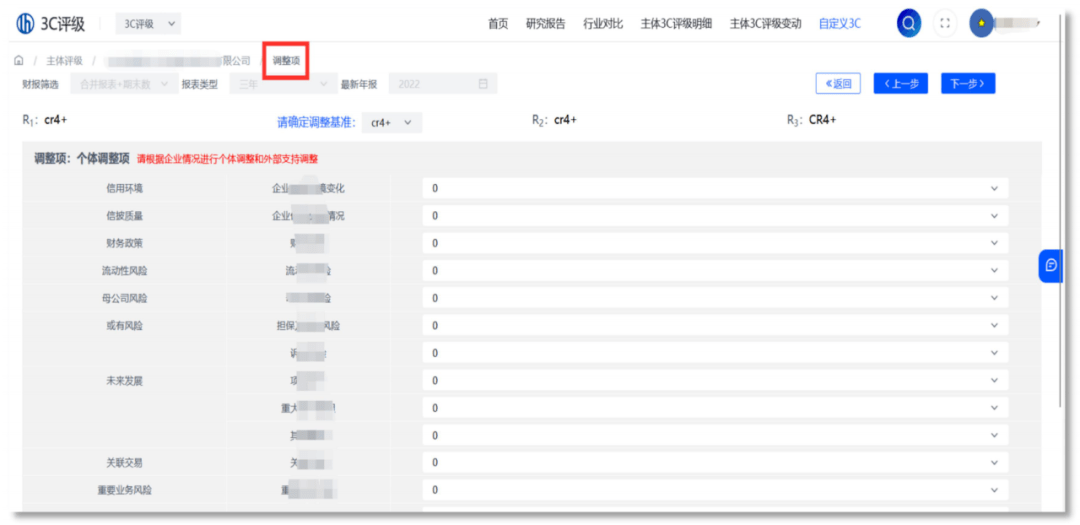Expand 或有风险 担保 row dropdown
1080x525 pixels.
coord(715,326)
